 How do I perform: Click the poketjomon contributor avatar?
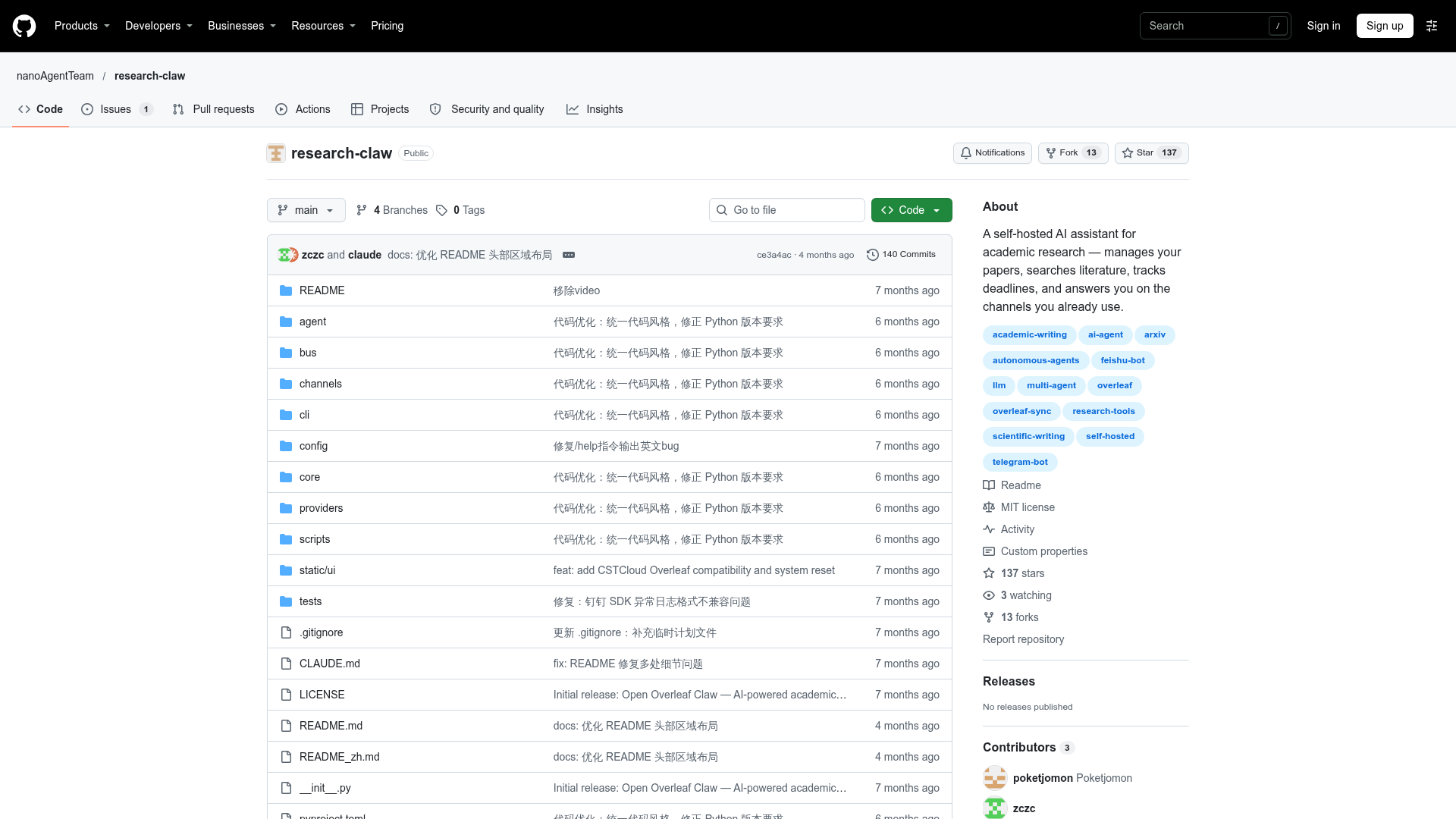coord(995,778)
